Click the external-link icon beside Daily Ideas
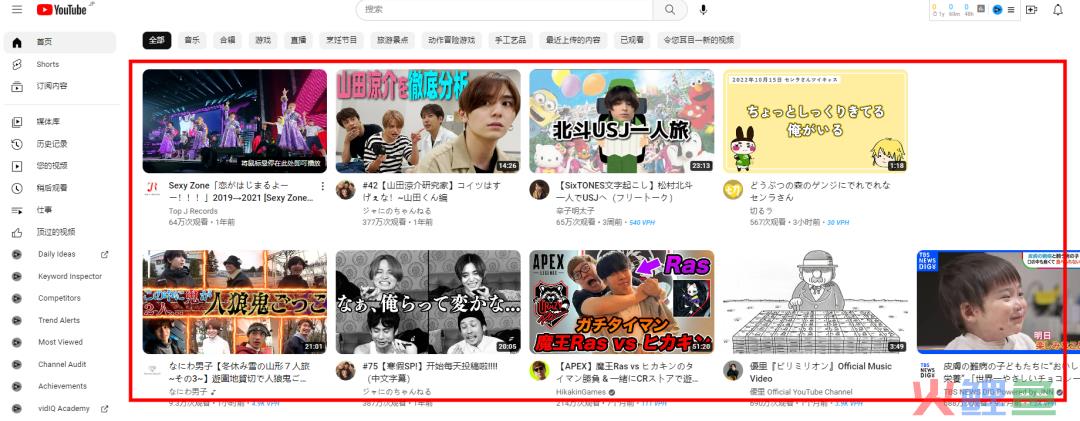 coord(105,254)
